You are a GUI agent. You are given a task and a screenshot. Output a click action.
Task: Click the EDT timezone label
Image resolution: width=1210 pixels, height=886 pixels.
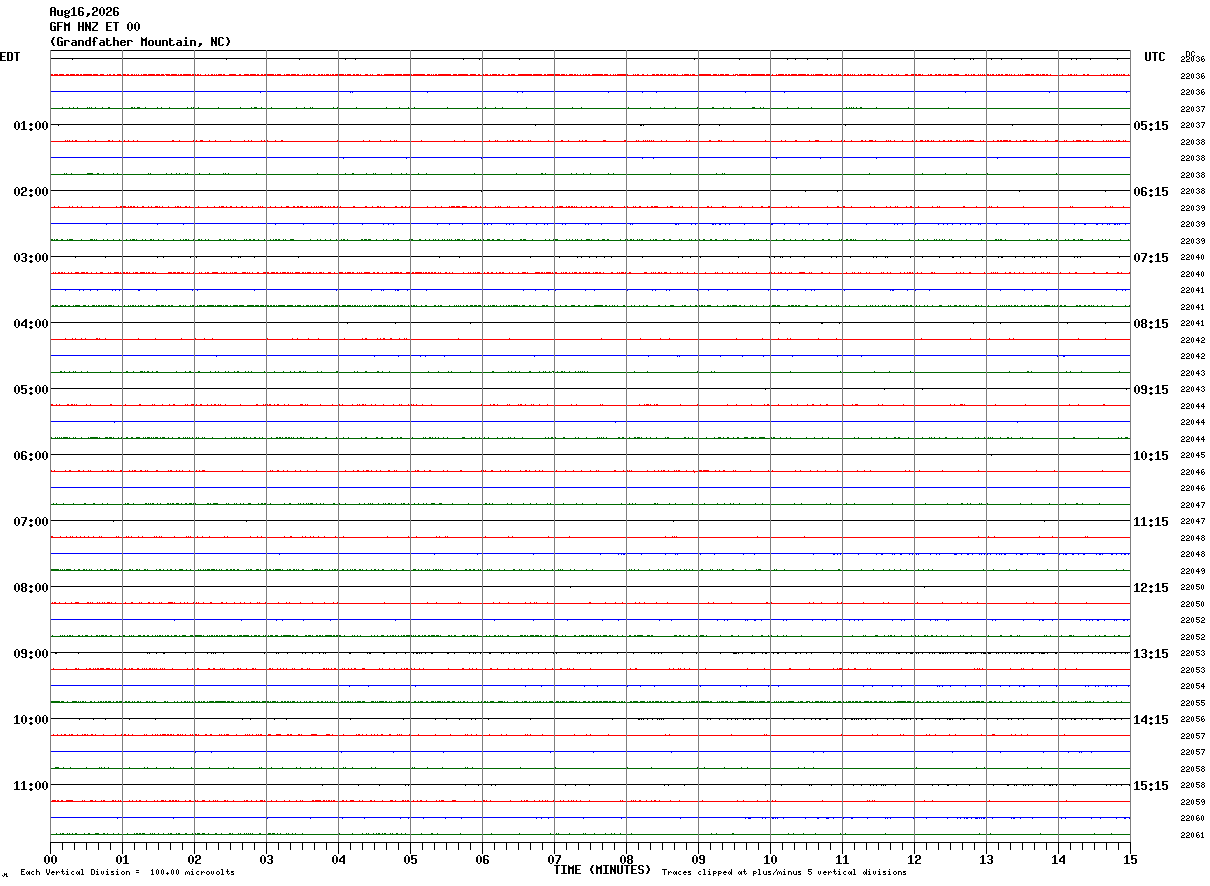click(x=10, y=57)
